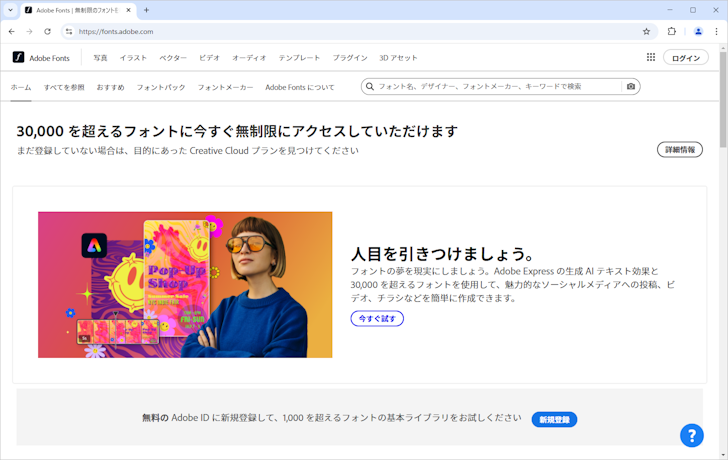728x460 pixels.
Task: Select the フォントメーカー tab
Action: click(x=226, y=87)
